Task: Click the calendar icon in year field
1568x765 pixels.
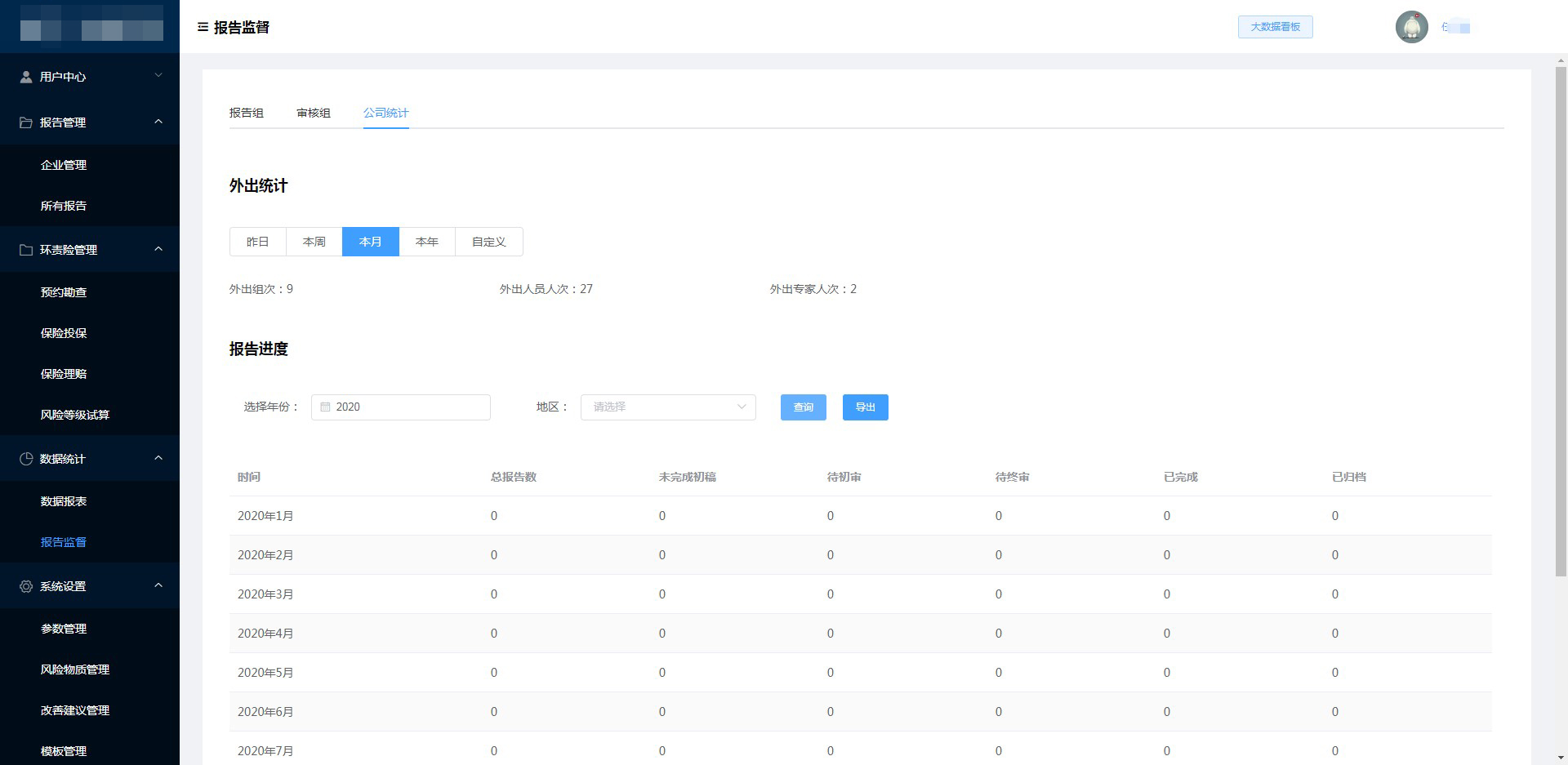Action: [325, 407]
